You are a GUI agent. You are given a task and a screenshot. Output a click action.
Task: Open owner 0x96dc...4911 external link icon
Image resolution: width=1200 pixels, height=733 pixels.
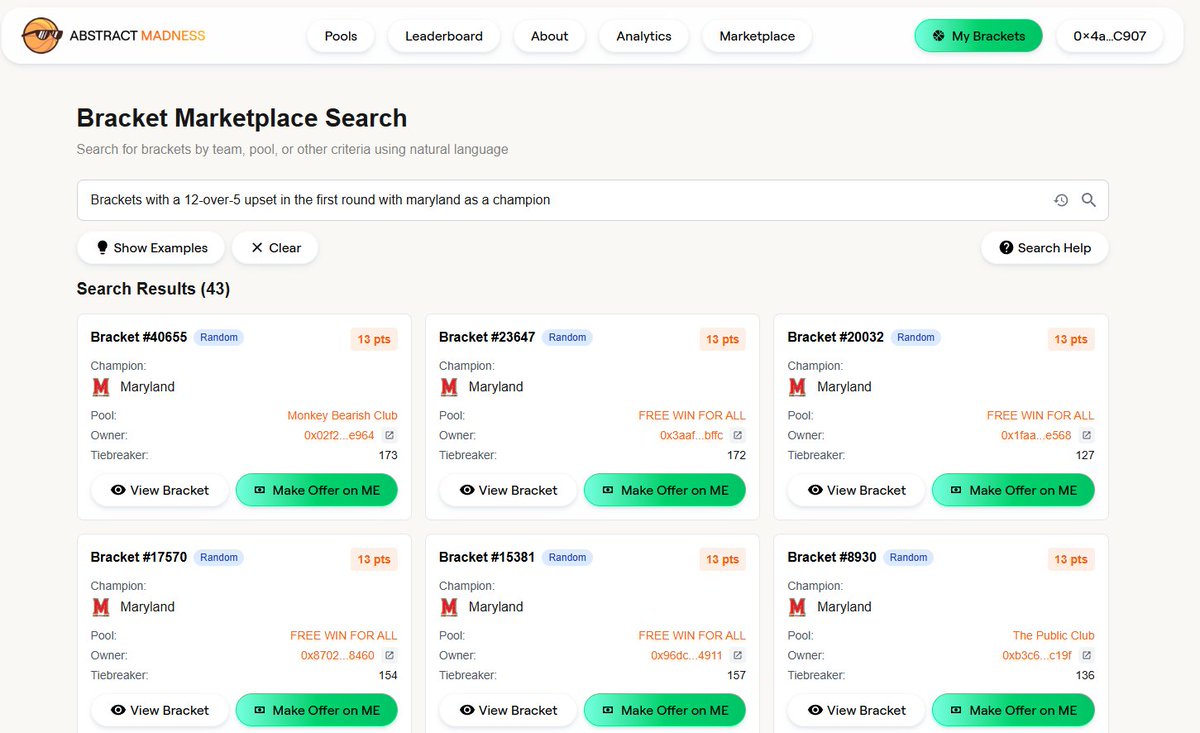click(x=738, y=655)
